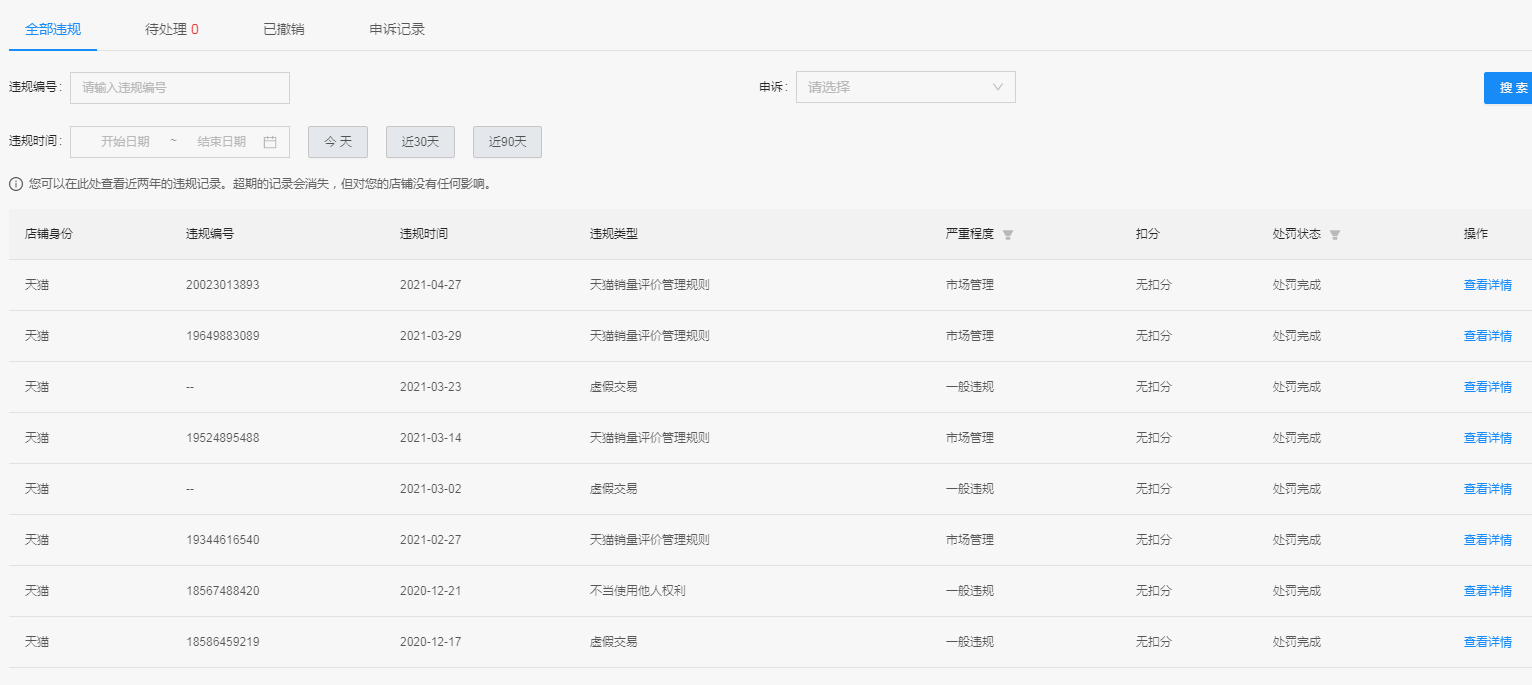Image resolution: width=1532 pixels, height=685 pixels.
Task: Click the 不当使用他人权利 violation type
Action: 638,591
